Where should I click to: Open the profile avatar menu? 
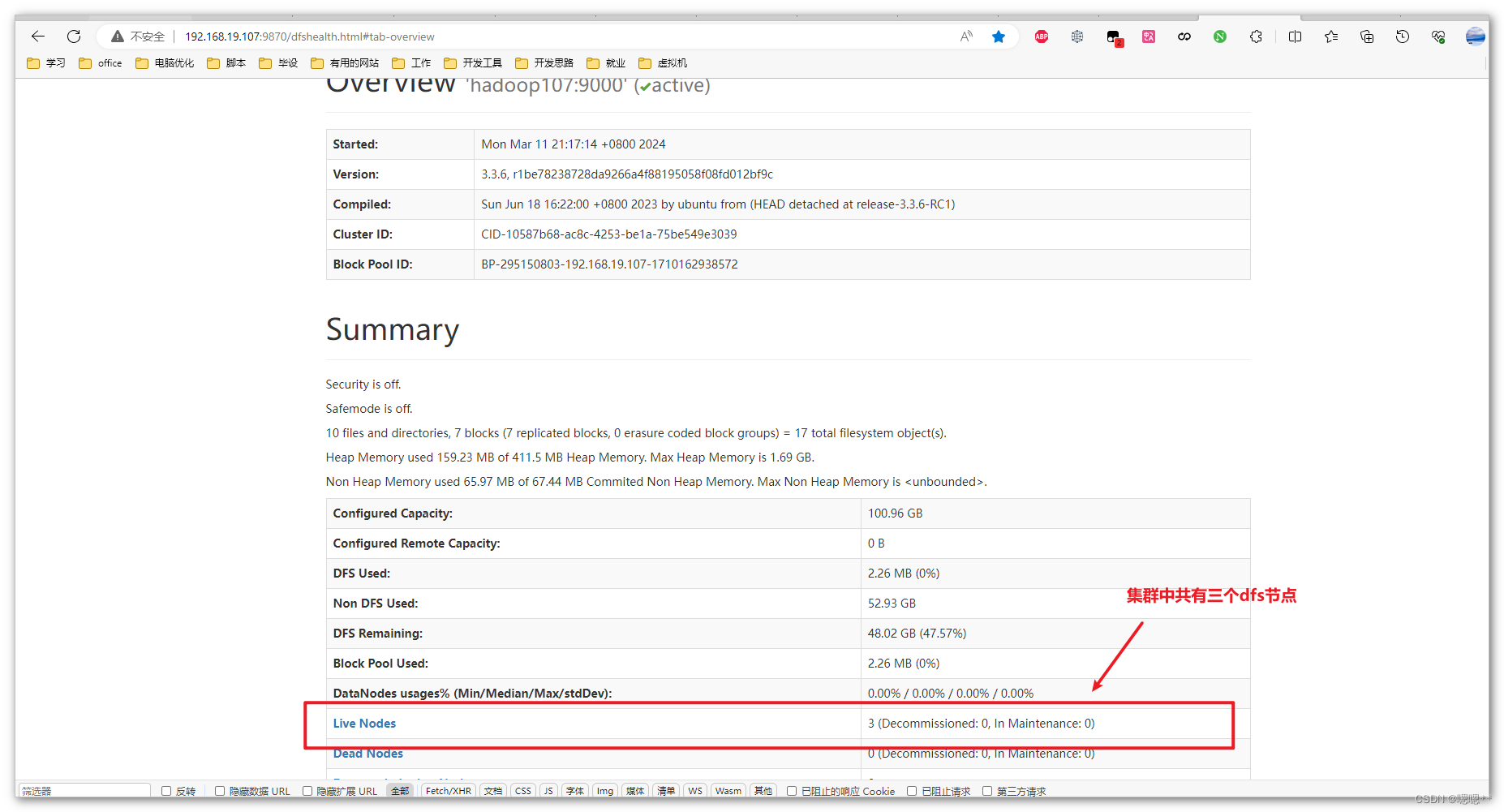click(1476, 37)
